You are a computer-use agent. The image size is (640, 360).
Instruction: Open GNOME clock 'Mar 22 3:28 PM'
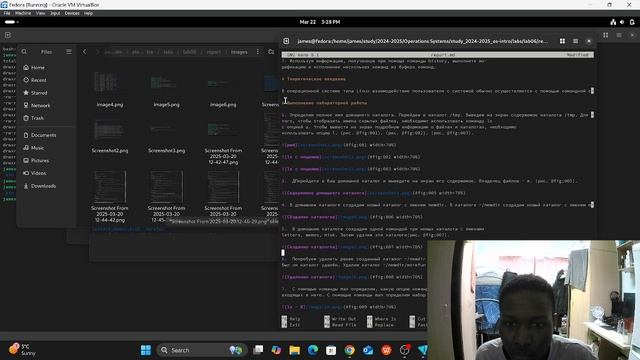pos(320,22)
